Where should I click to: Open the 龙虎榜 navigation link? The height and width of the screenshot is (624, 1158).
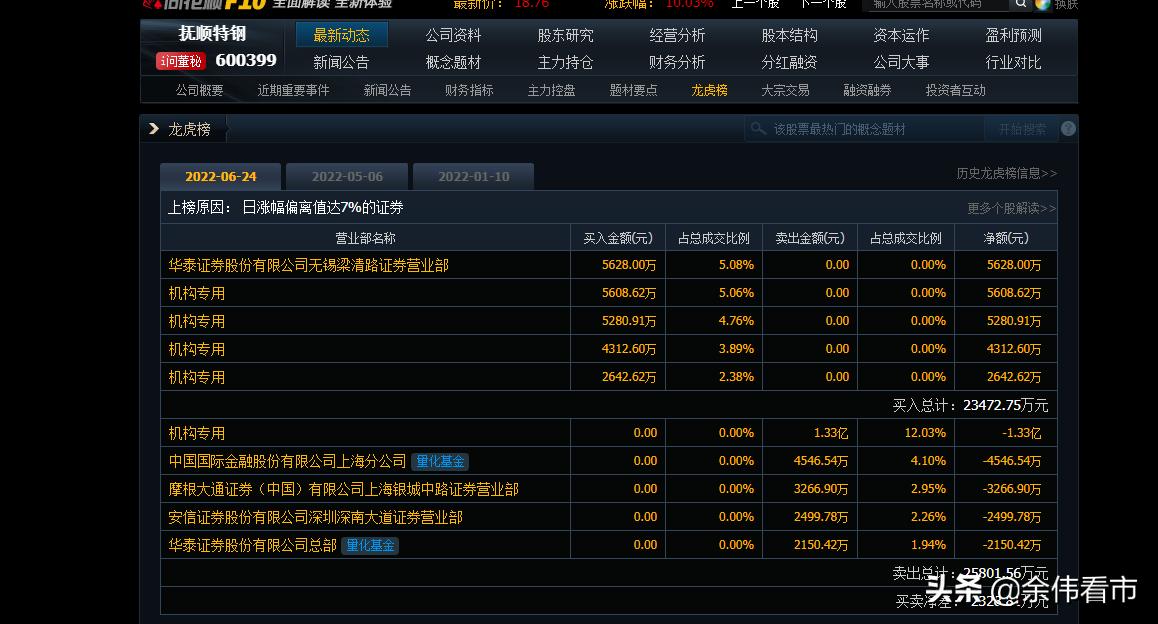(709, 89)
